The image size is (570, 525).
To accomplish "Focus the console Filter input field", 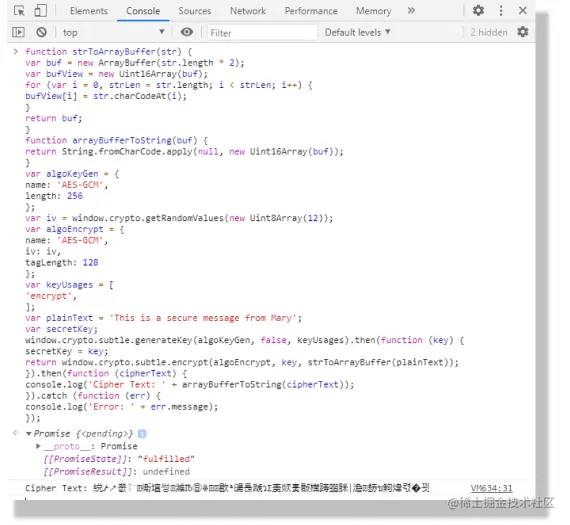I will coord(262,33).
